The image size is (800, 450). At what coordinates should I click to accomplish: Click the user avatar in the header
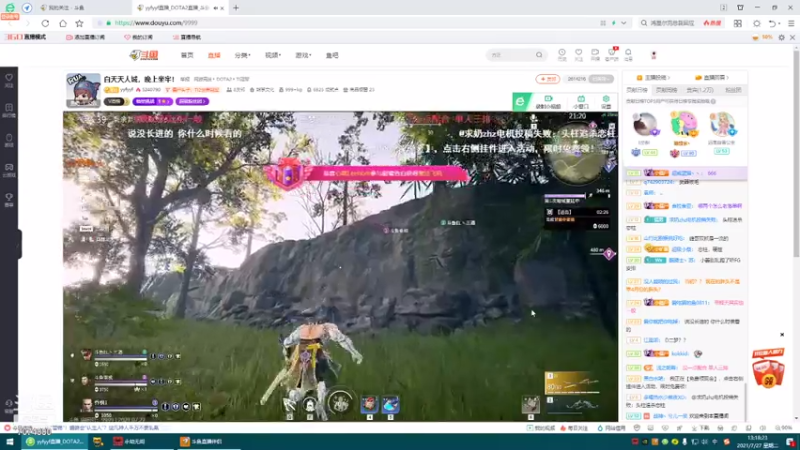[654, 55]
